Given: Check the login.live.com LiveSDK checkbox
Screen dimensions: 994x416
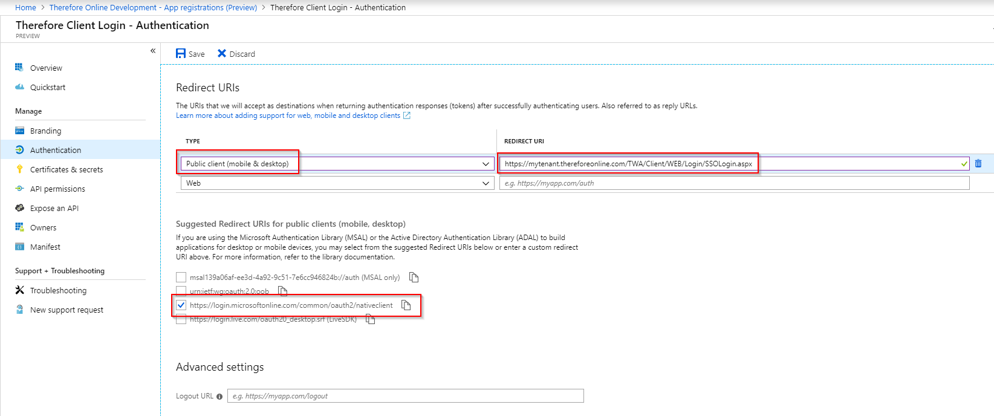Looking at the screenshot, I should [181, 319].
